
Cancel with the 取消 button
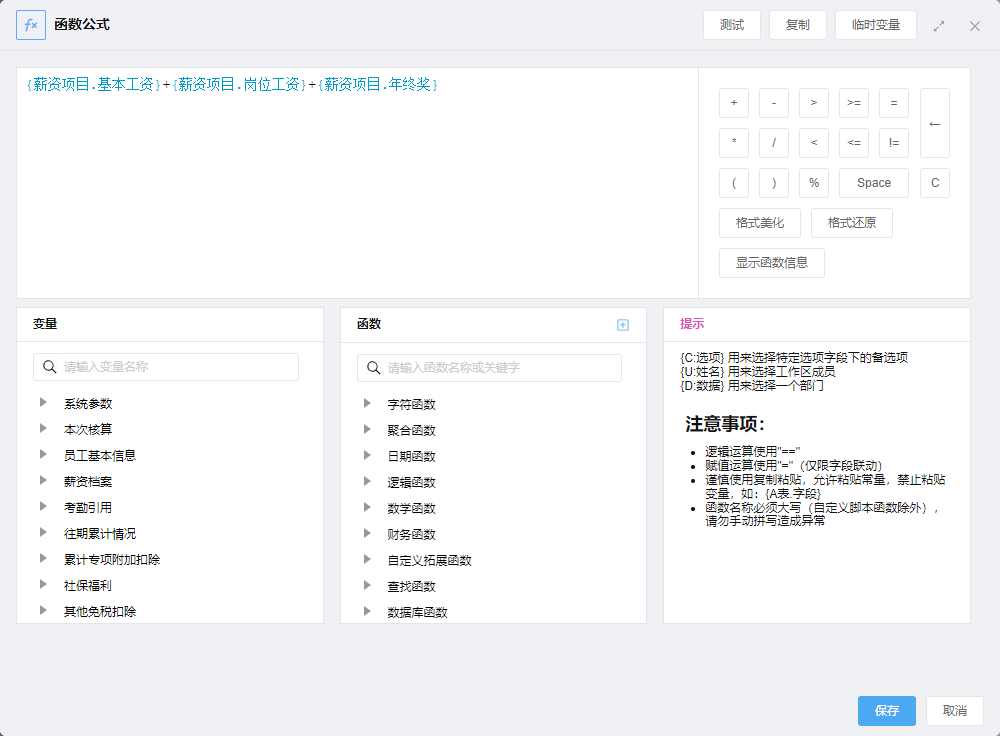[x=955, y=710]
